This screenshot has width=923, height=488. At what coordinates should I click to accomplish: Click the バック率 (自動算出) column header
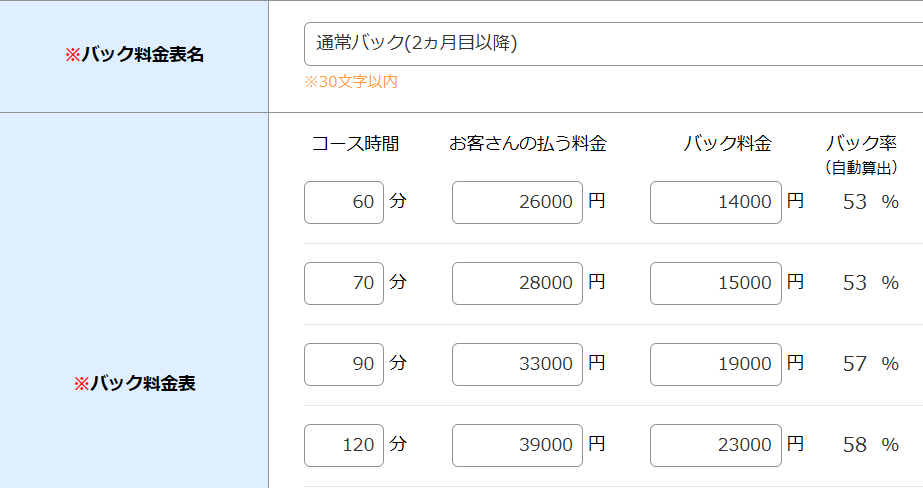click(861, 155)
